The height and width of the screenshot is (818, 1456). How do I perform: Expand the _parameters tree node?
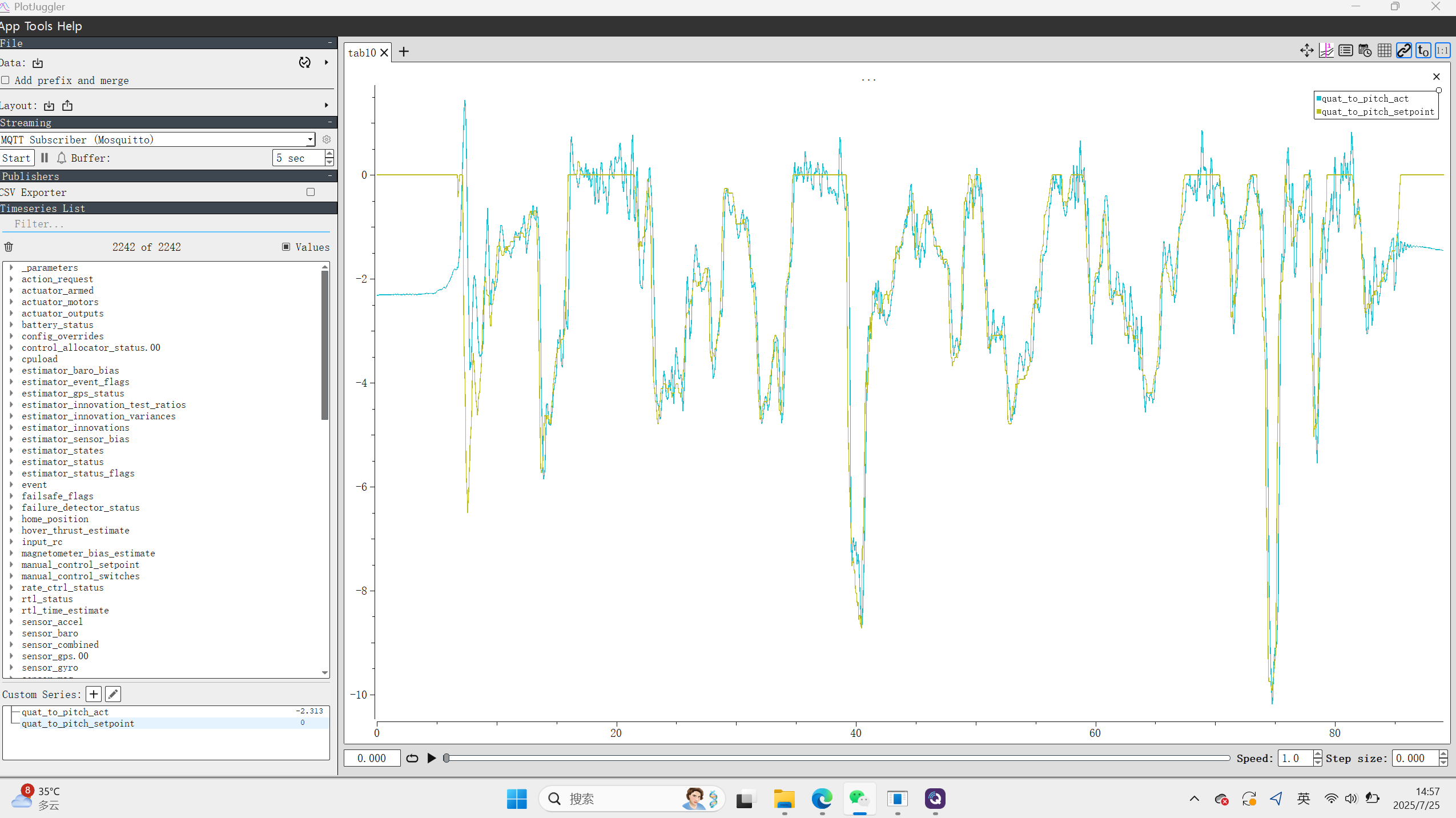tap(11, 267)
